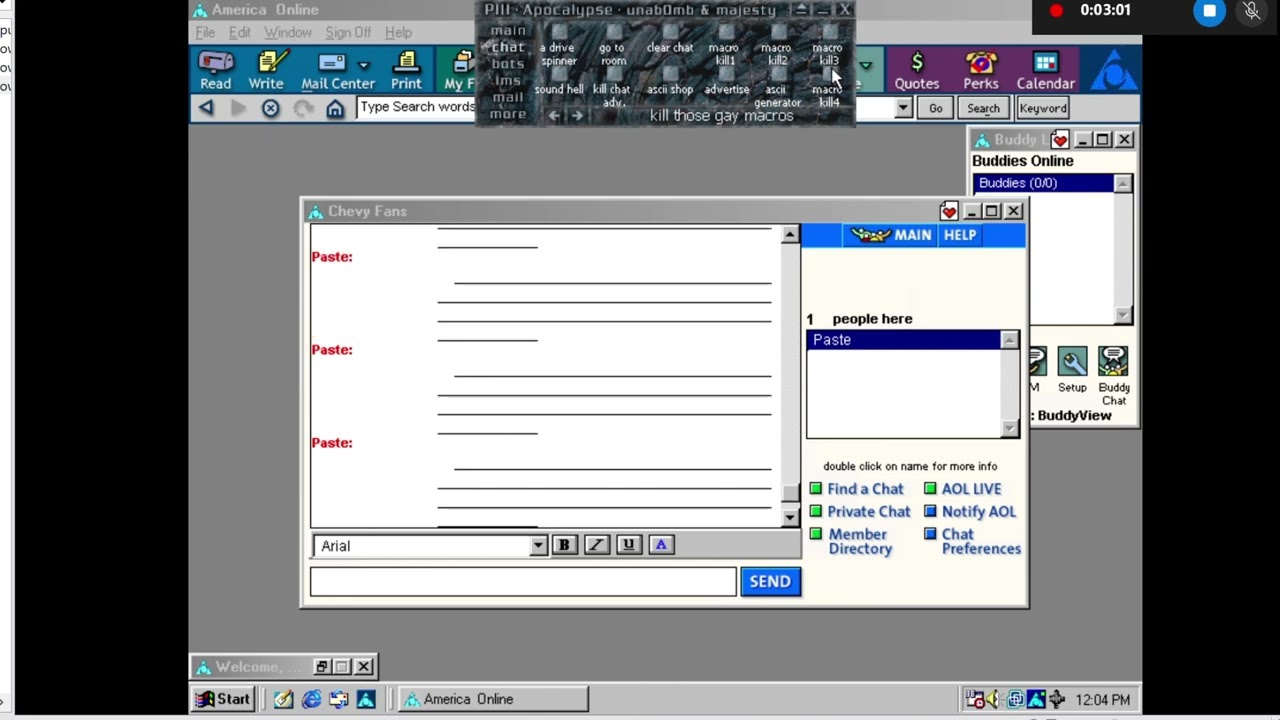Open the Window menu
The width and height of the screenshot is (1280, 720).
(x=288, y=32)
